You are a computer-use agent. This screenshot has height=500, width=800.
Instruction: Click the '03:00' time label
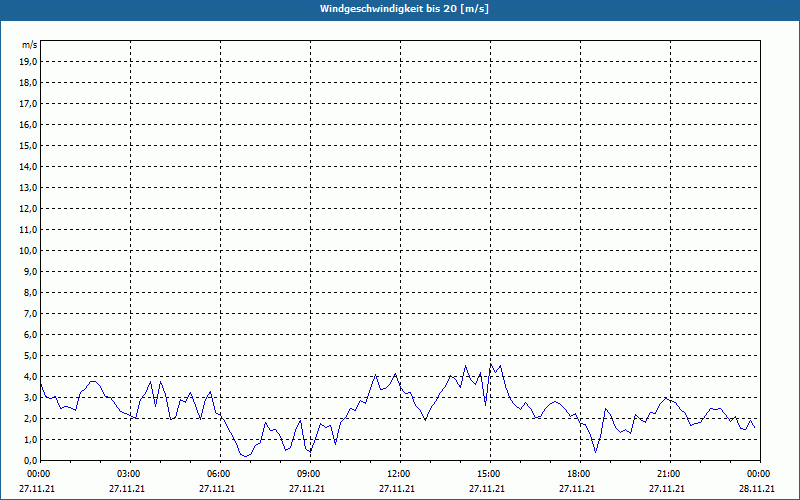pos(131,474)
